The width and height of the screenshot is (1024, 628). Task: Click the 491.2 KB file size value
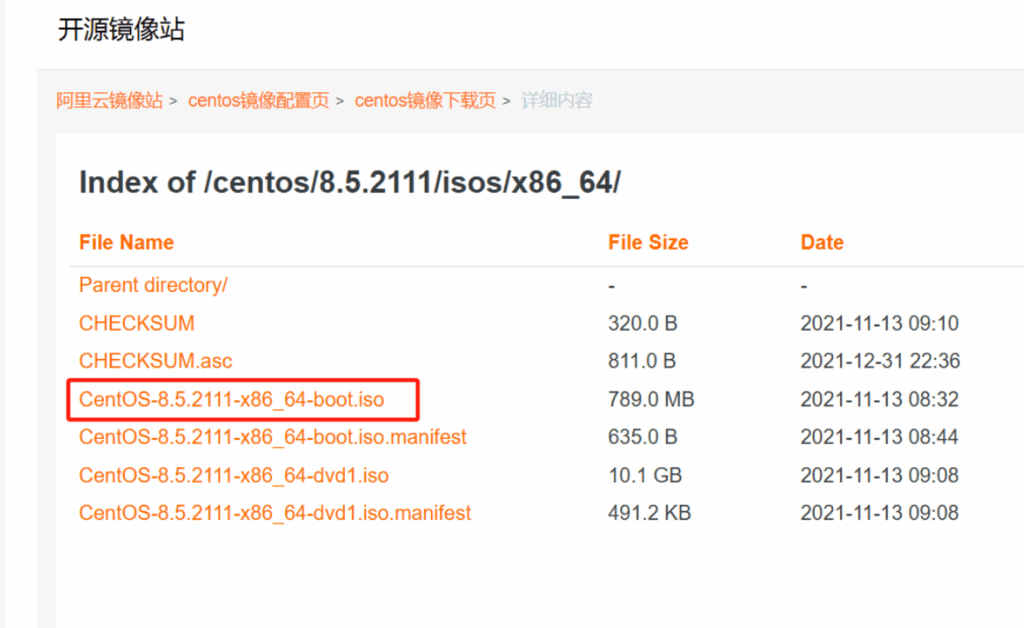point(649,513)
